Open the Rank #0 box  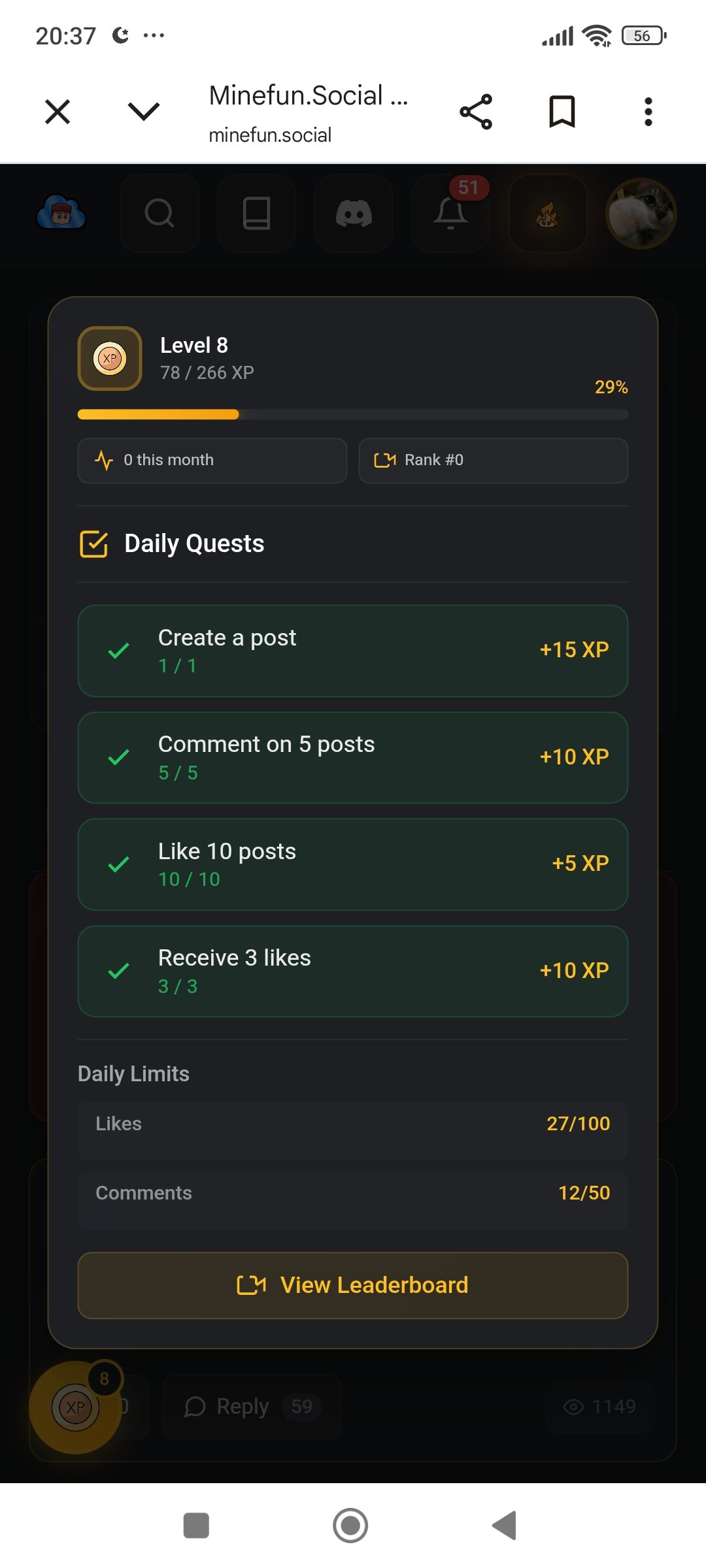click(x=493, y=460)
